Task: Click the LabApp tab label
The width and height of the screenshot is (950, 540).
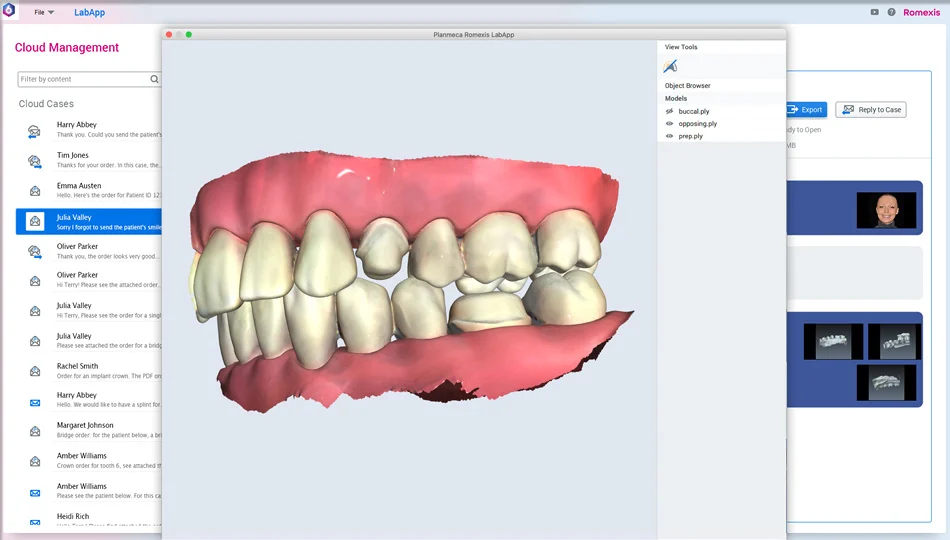Action: (x=90, y=12)
